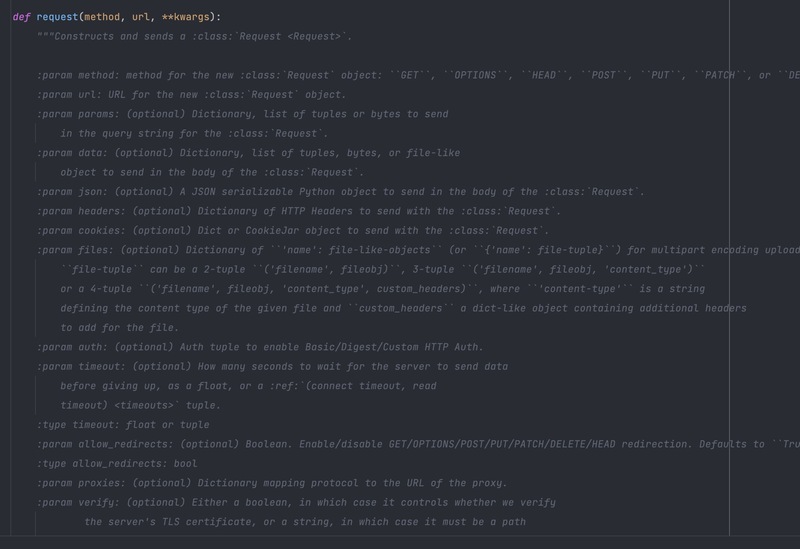Click the ':param files:' docstring line
800x549 pixels.
pos(418,249)
